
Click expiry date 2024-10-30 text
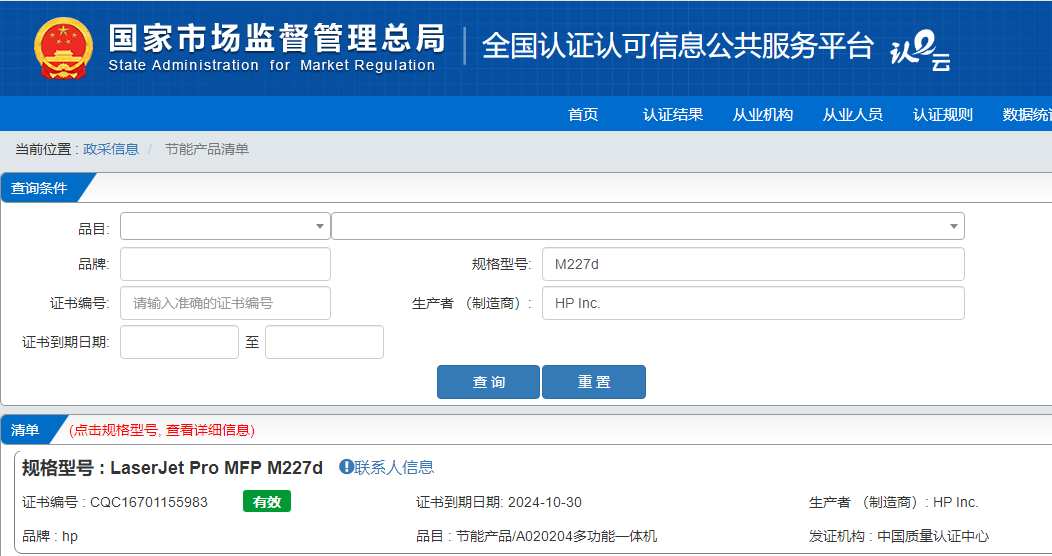pos(545,502)
